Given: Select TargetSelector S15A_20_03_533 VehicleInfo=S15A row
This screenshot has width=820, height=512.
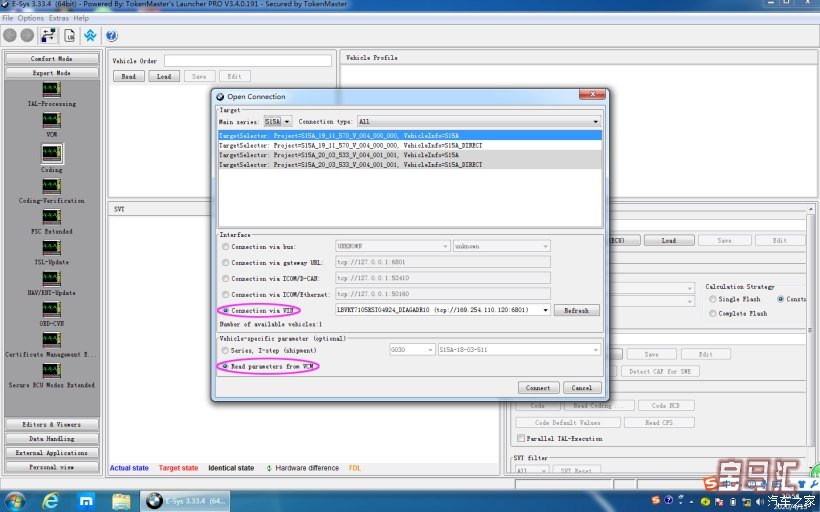Looking at the screenshot, I should click(x=410, y=155).
